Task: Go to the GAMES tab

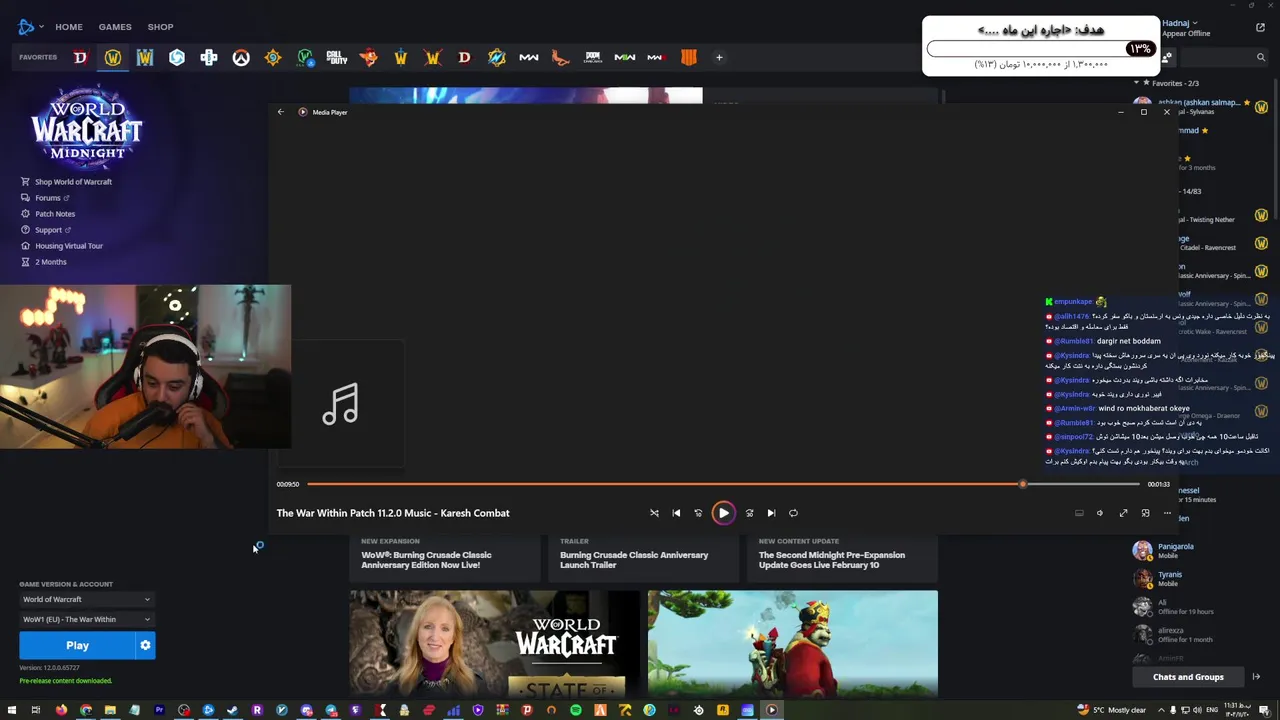Action: pyautogui.click(x=115, y=27)
